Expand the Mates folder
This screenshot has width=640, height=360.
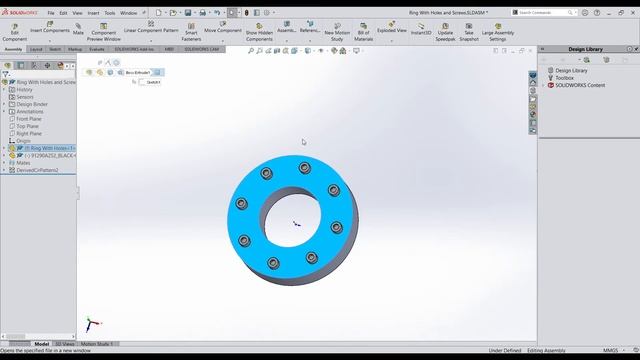[4, 163]
